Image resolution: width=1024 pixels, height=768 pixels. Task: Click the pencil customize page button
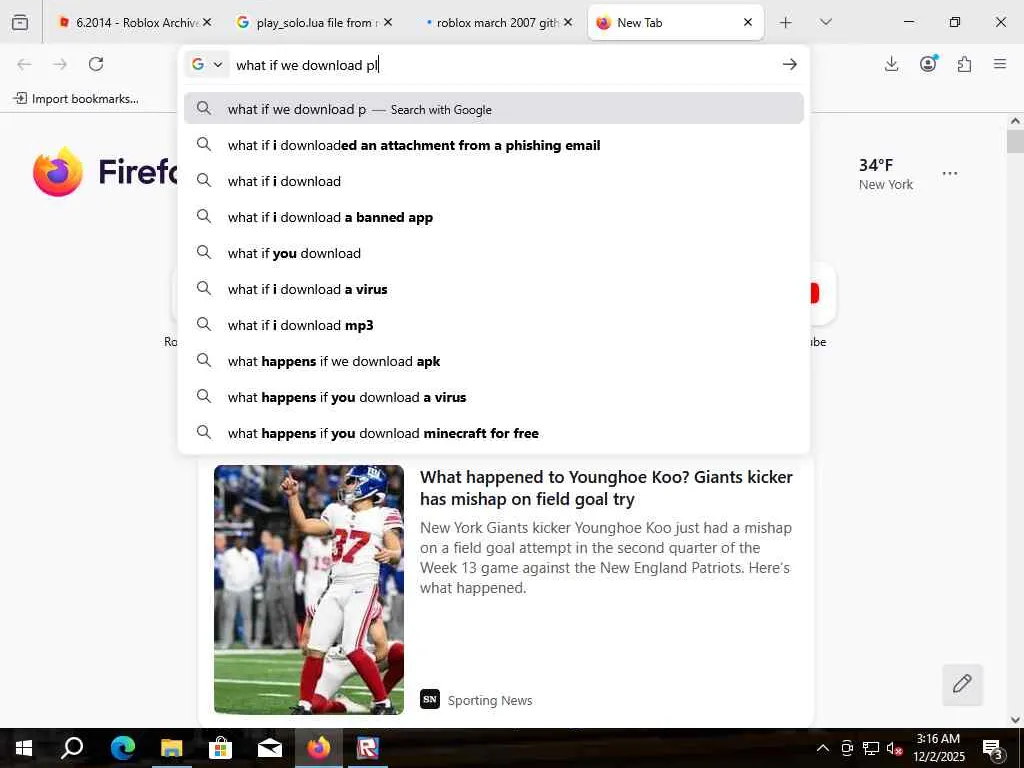click(962, 684)
